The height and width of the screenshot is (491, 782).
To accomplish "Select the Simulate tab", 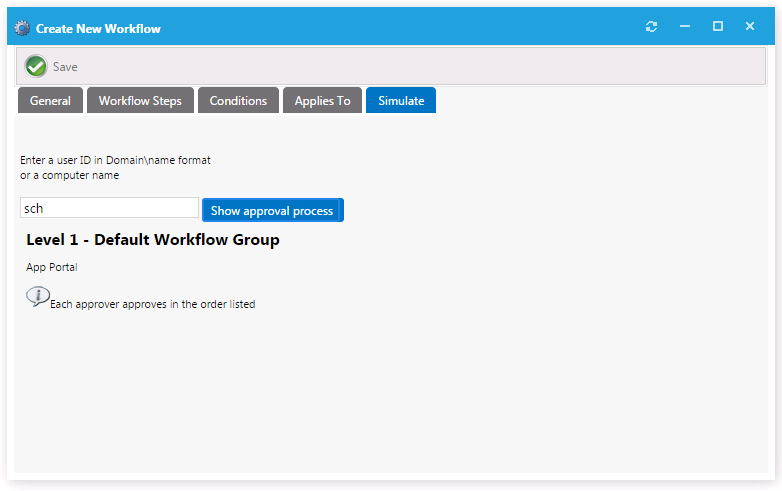I will pyautogui.click(x=401, y=101).
